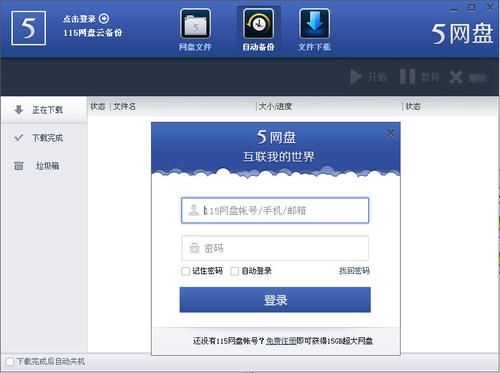Viewport: 500px width, 373px height.
Task: Click the 开始 play button
Action: click(x=368, y=77)
